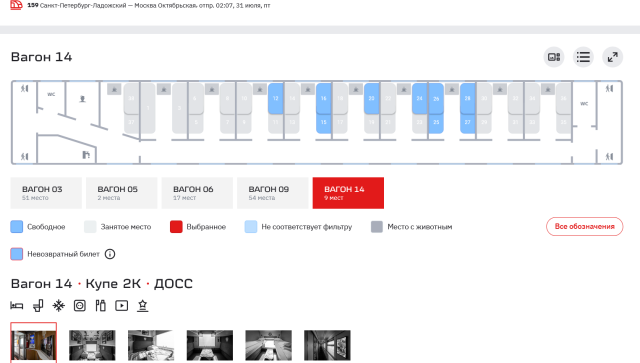Open the ВАГОН 09 tab
Viewport: 640px width, 363px height.
click(273, 193)
